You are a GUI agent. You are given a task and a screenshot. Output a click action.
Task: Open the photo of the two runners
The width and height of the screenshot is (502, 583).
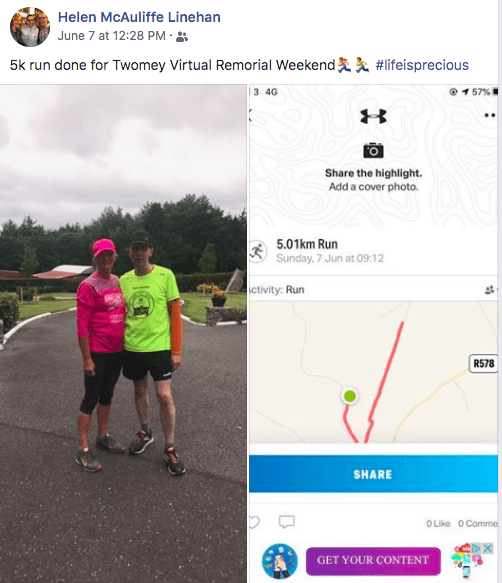coord(123,334)
